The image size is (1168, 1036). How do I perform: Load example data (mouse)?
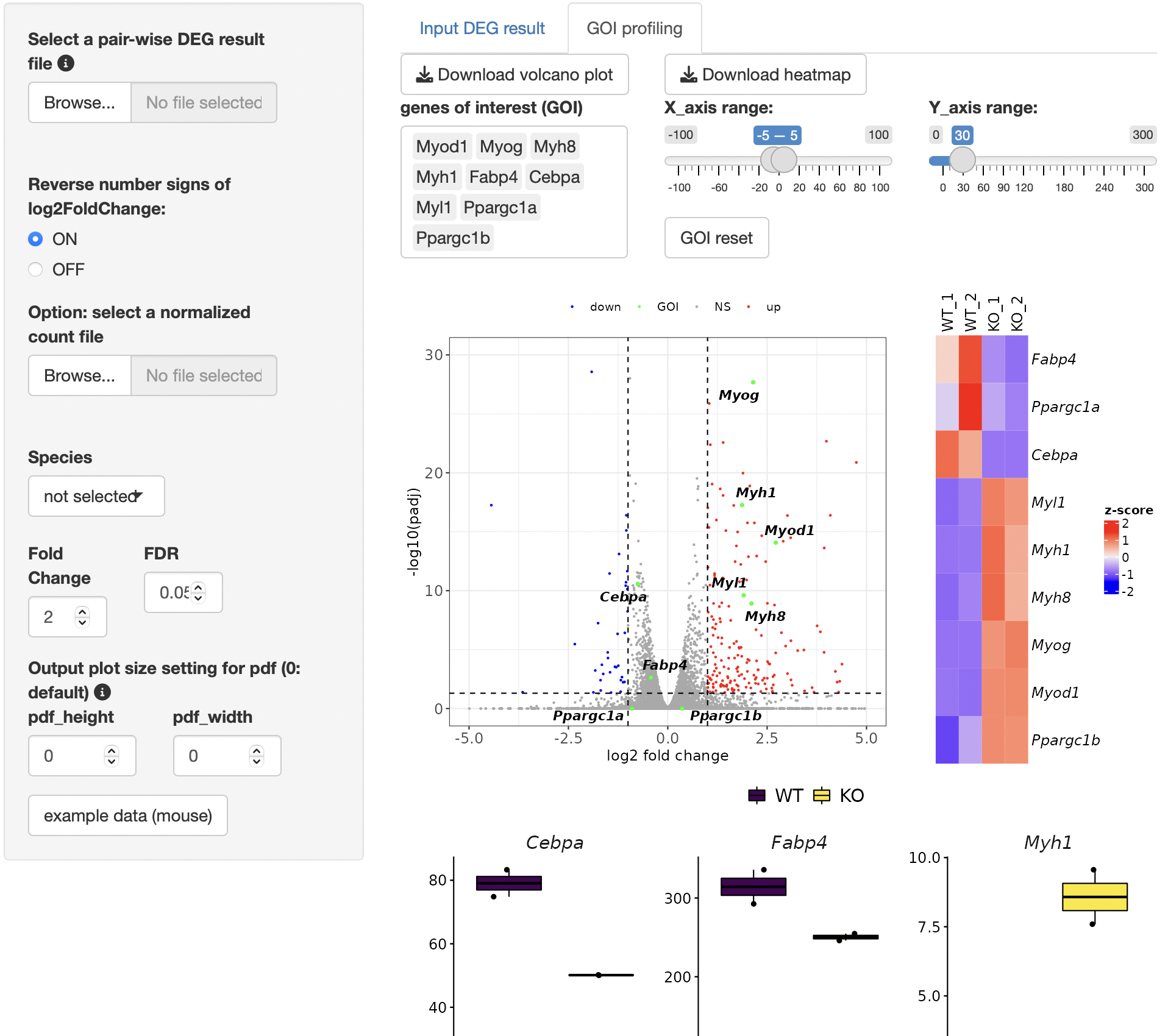[x=128, y=815]
